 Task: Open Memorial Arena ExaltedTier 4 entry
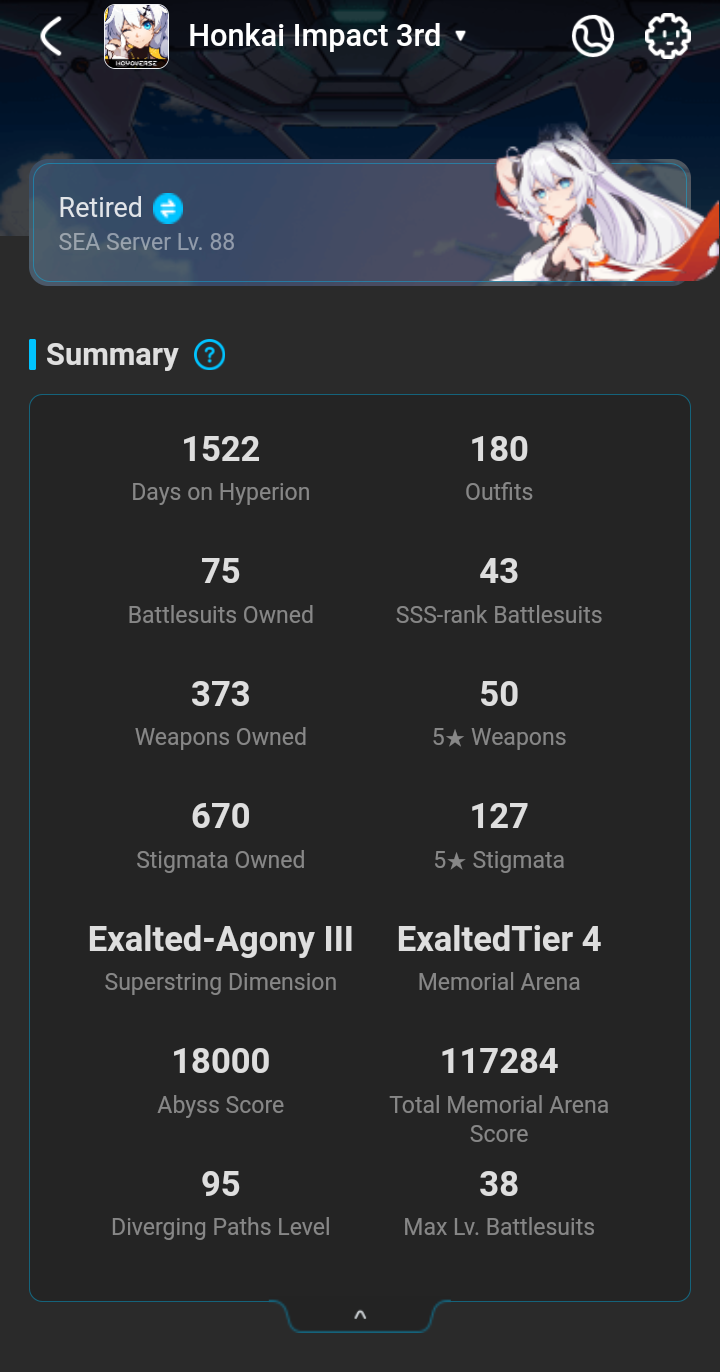pyautogui.click(x=499, y=958)
